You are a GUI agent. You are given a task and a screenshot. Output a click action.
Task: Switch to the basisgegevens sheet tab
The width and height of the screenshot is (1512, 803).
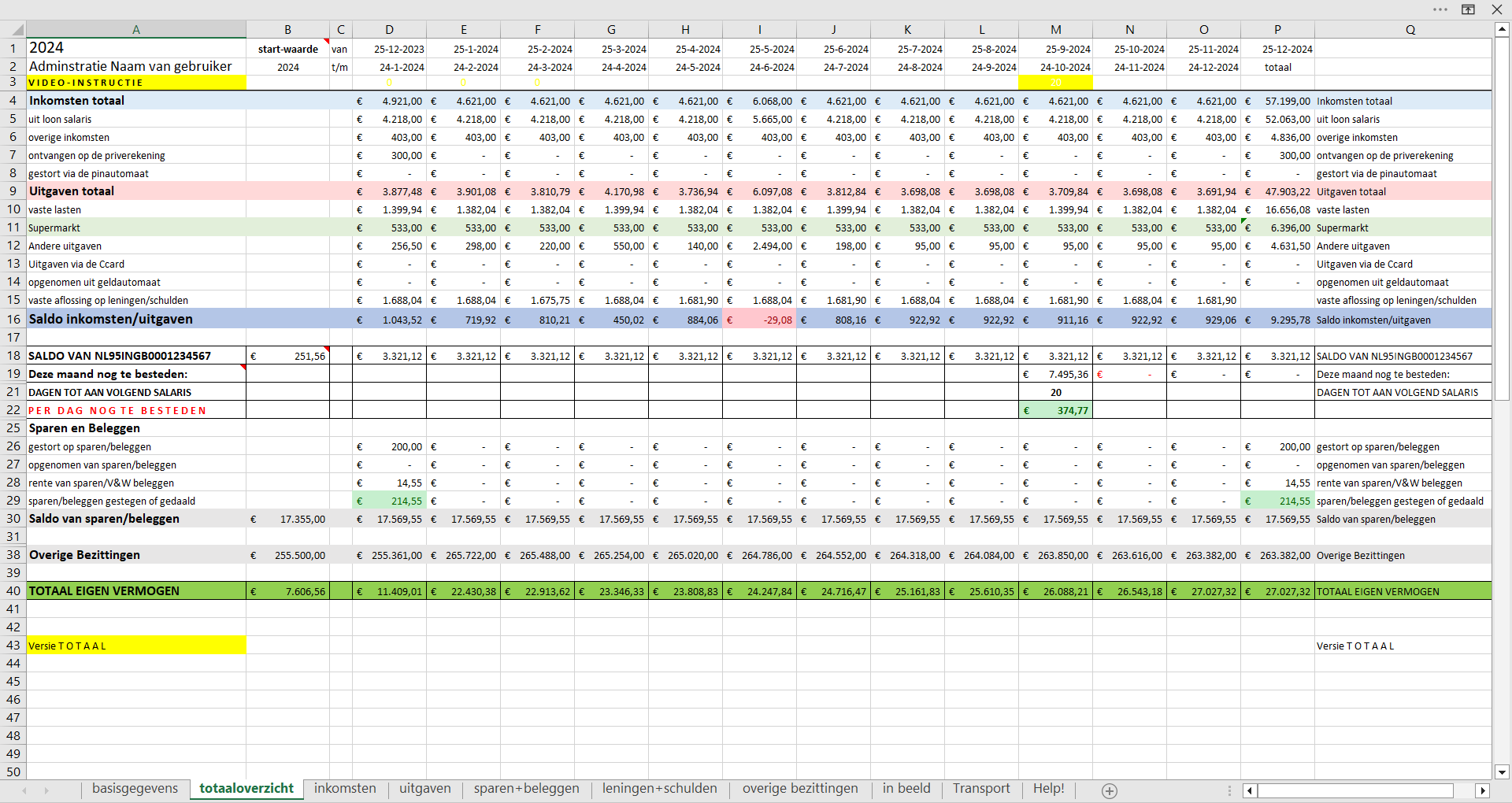point(135,789)
